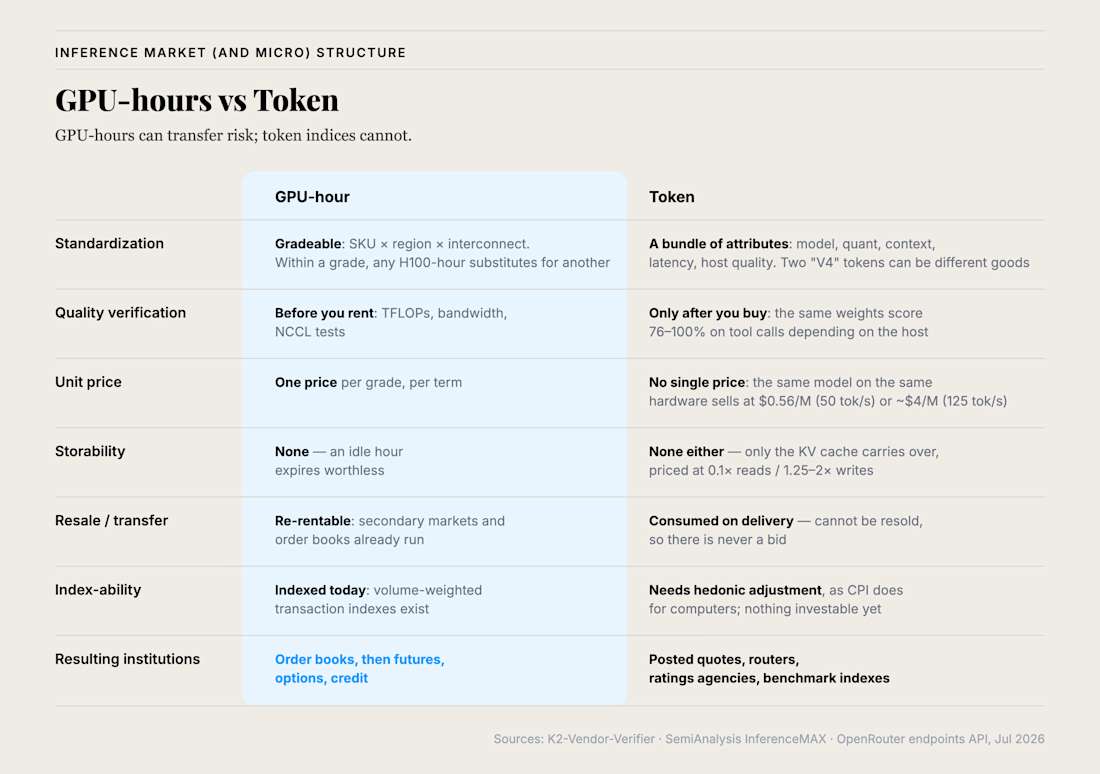Click '76–100% on tool calls depending on the host'
Screen dimensions: 1100x774
(x=789, y=332)
